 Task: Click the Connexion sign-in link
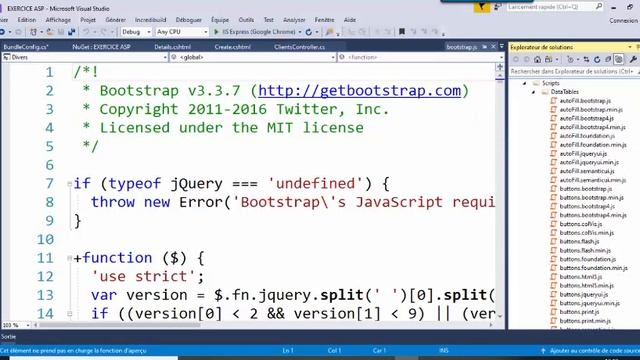[623, 20]
